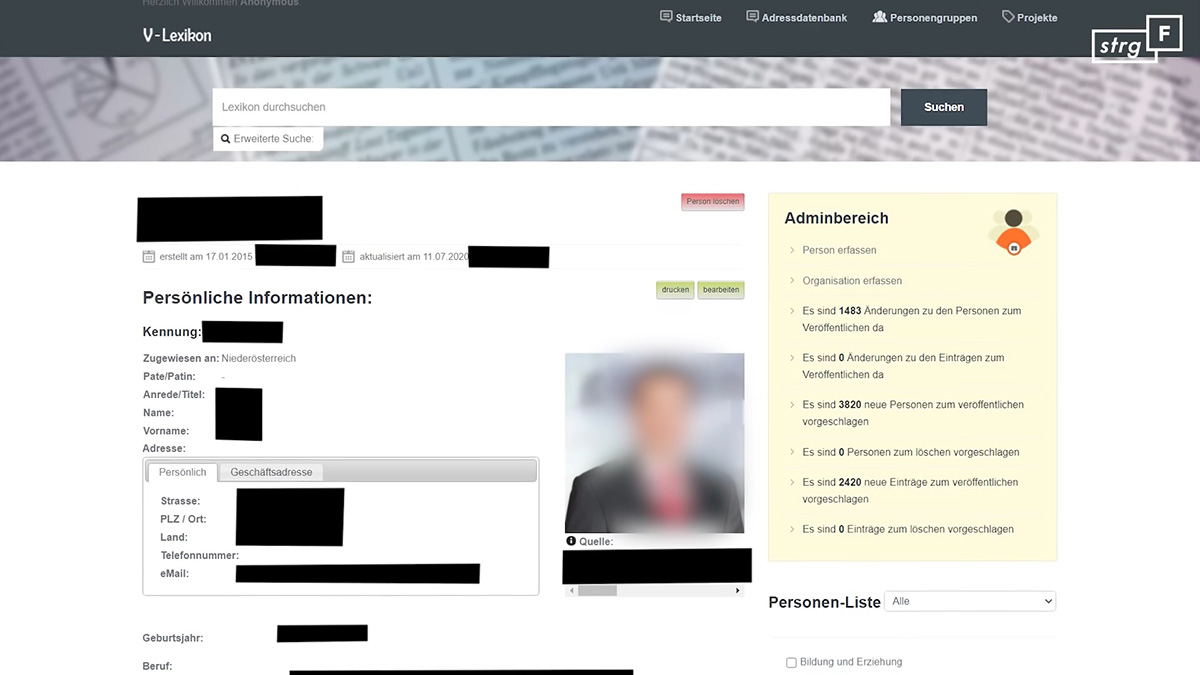Switch to the Geschäftsadresse tab
The height and width of the screenshot is (675, 1200).
pyautogui.click(x=271, y=472)
